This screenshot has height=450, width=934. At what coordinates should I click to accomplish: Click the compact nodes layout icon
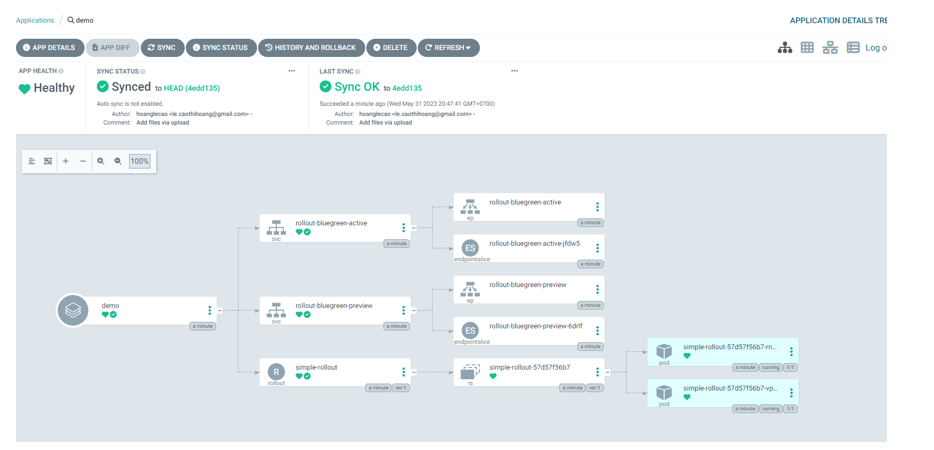click(x=32, y=161)
